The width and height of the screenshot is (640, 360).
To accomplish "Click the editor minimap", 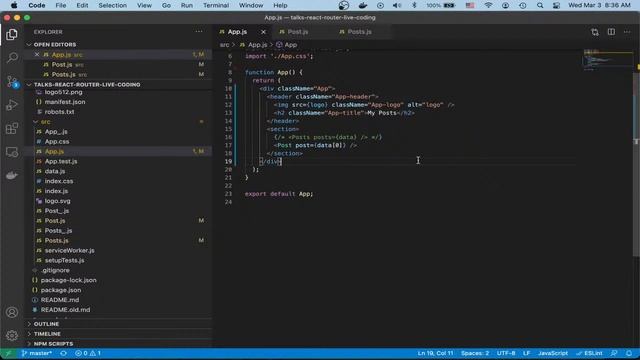I will coord(607,60).
